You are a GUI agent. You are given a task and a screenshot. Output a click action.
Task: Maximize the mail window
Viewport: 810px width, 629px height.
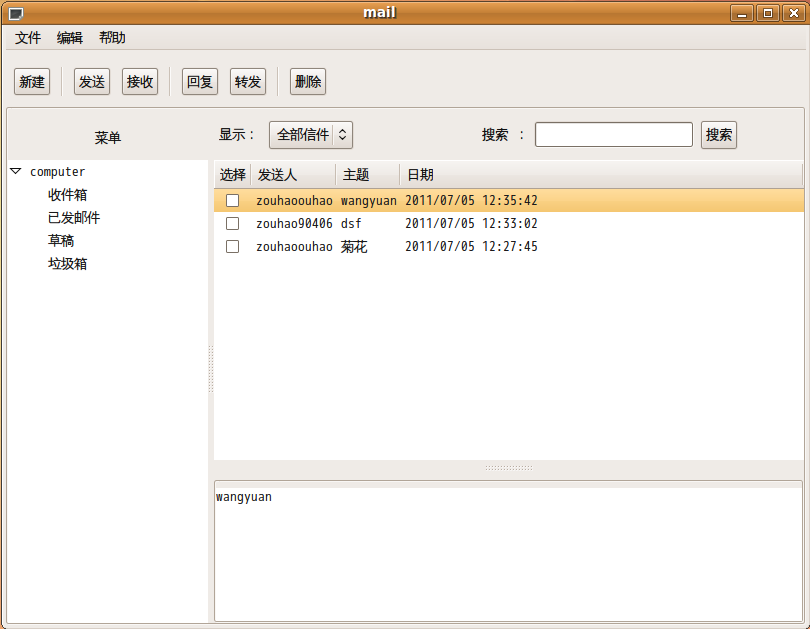(768, 13)
